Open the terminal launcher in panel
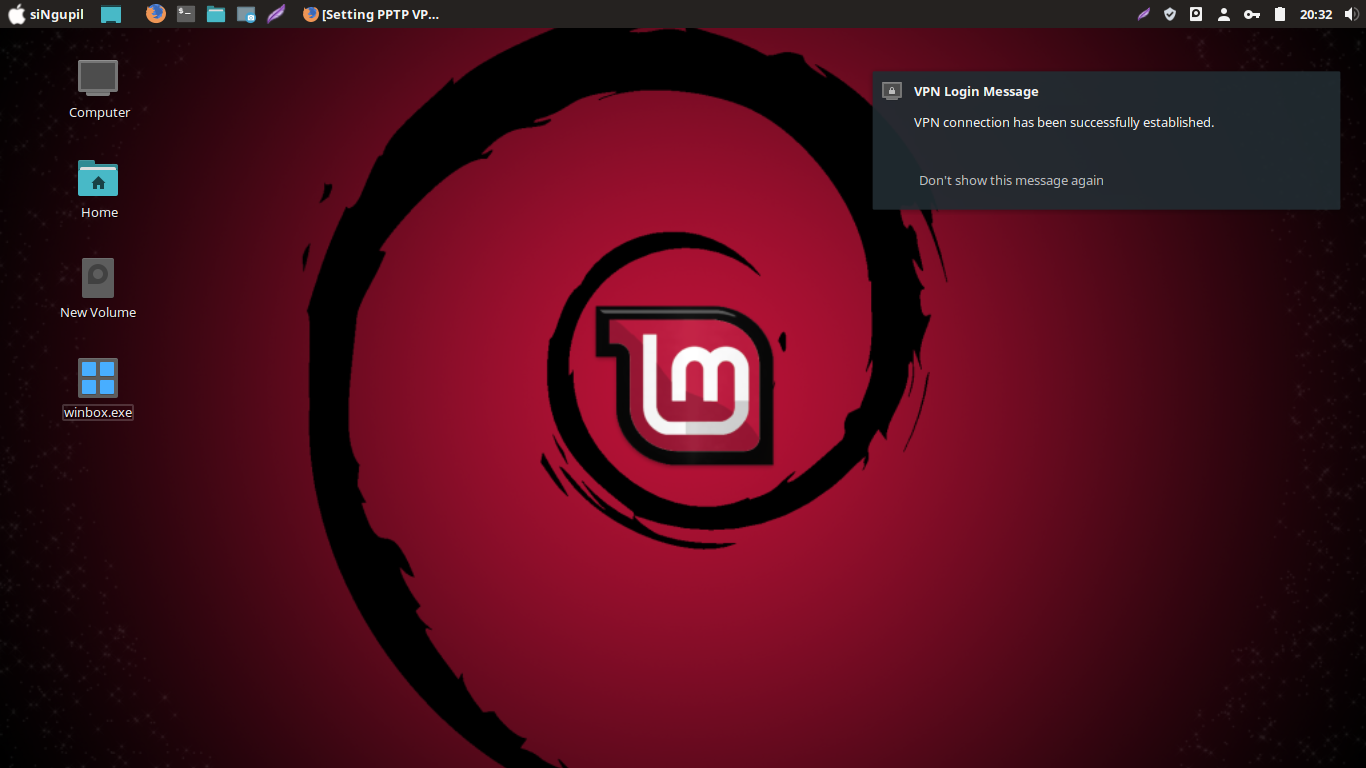 186,14
